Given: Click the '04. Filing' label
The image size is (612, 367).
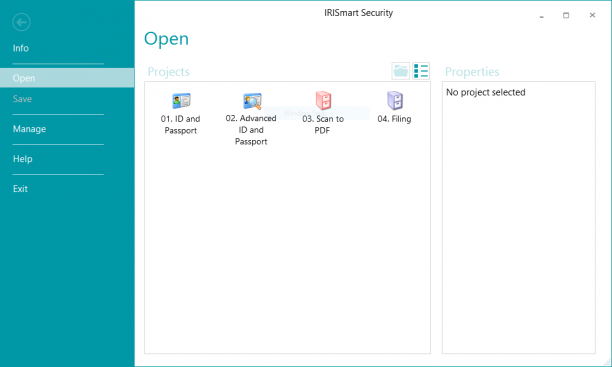Looking at the screenshot, I should click(394, 119).
